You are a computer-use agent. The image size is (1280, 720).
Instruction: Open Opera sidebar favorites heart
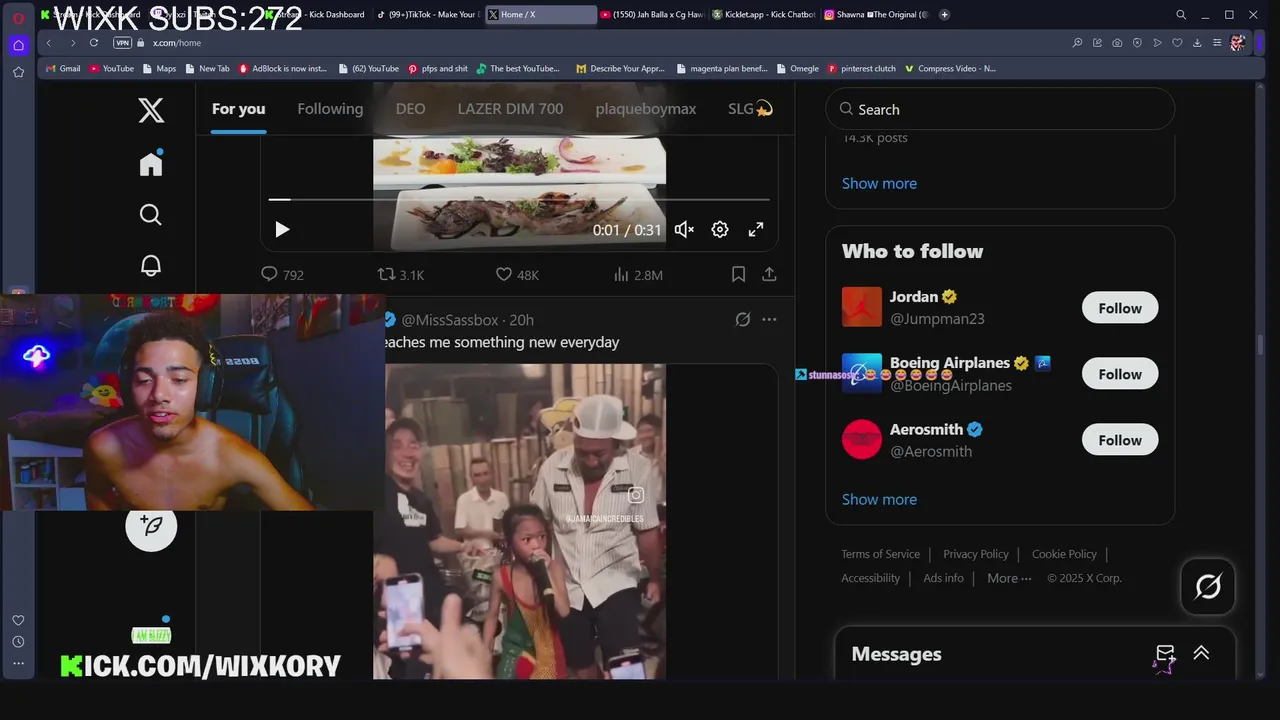(x=18, y=620)
